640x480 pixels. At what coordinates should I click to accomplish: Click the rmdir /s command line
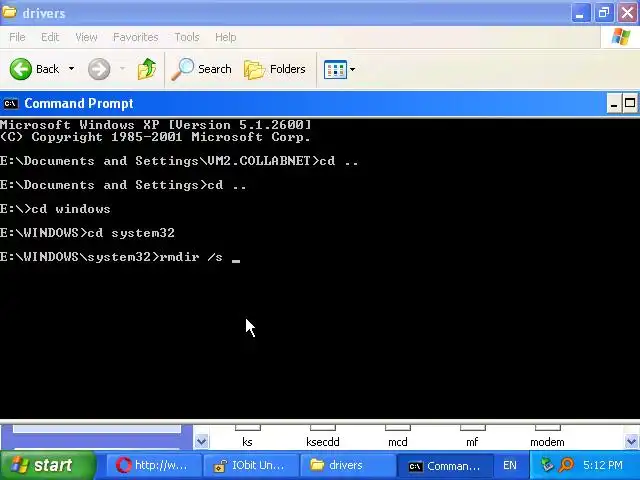pyautogui.click(x=120, y=257)
